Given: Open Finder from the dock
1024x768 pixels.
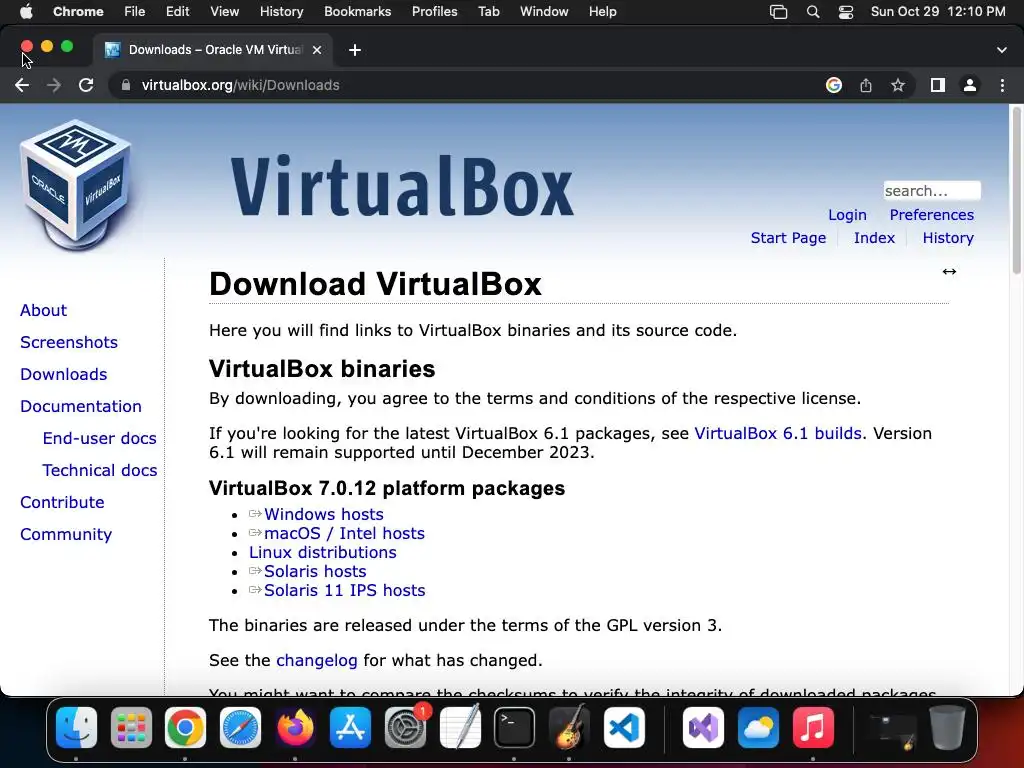Looking at the screenshot, I should 76,728.
